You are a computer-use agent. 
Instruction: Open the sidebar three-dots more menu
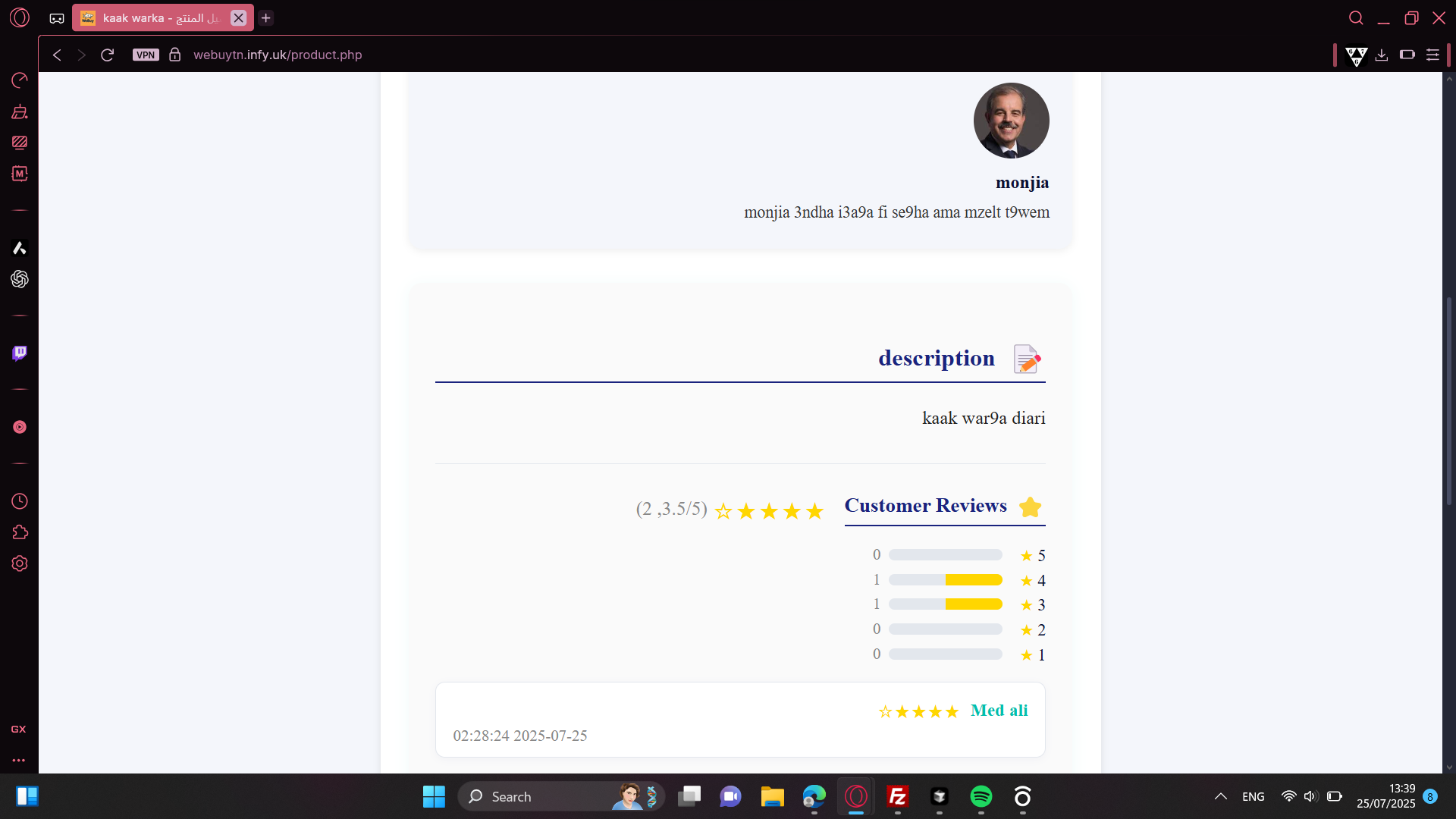[19, 760]
